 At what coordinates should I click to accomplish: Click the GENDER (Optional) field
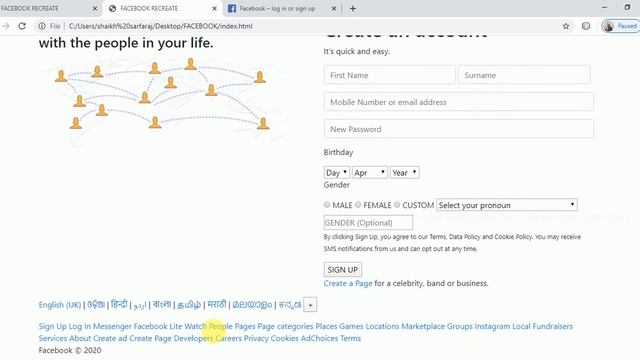[x=368, y=223]
